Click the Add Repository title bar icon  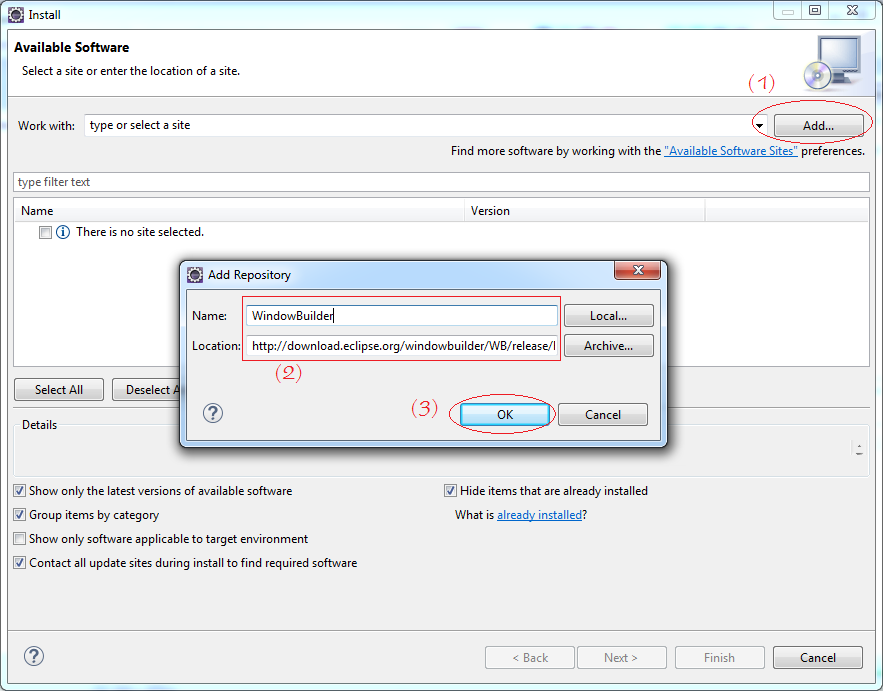[195, 275]
